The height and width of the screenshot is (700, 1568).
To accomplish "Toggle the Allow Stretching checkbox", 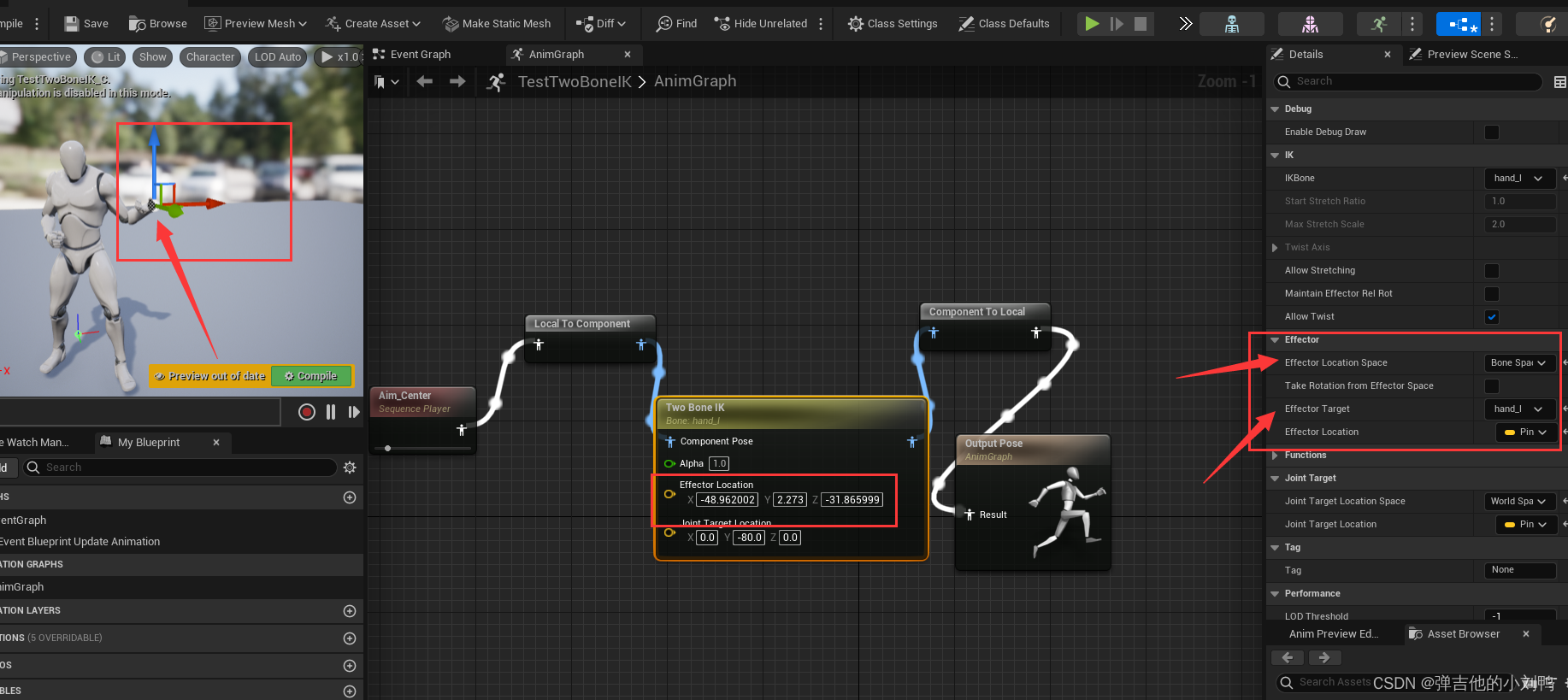I will pos(1492,271).
